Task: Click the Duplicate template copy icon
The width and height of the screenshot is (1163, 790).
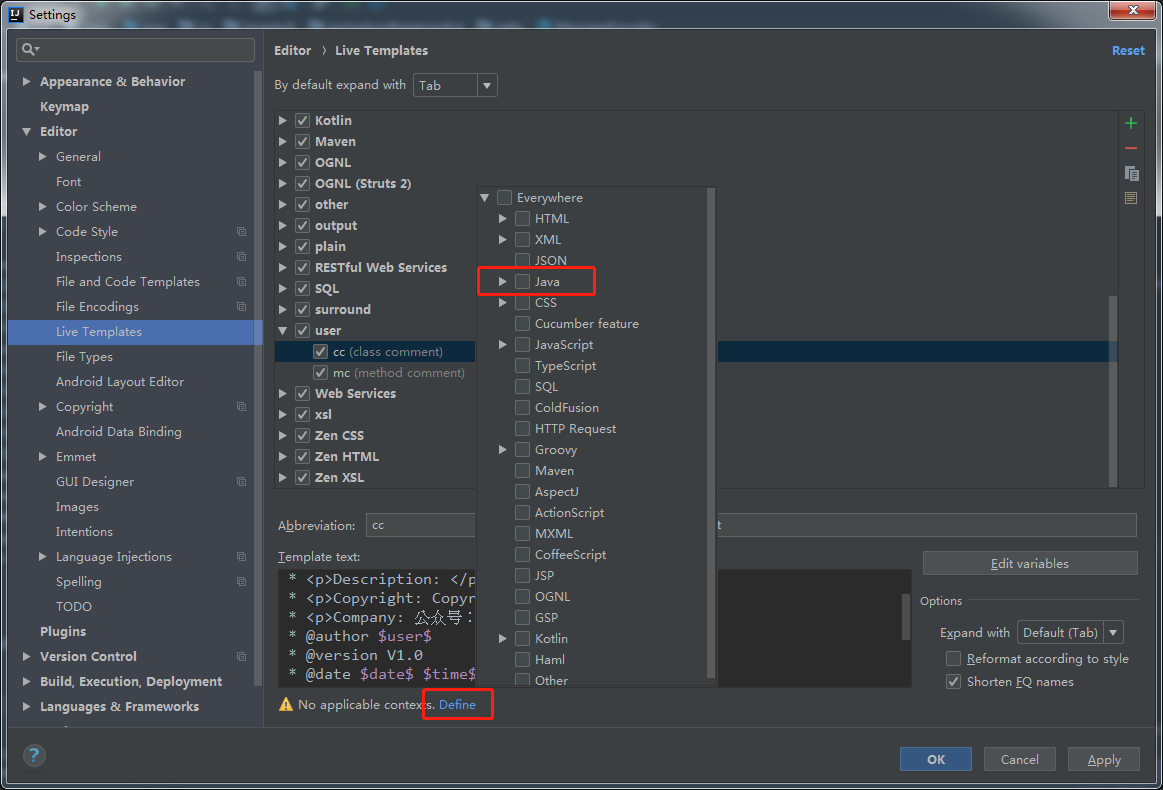Action: tap(1131, 173)
